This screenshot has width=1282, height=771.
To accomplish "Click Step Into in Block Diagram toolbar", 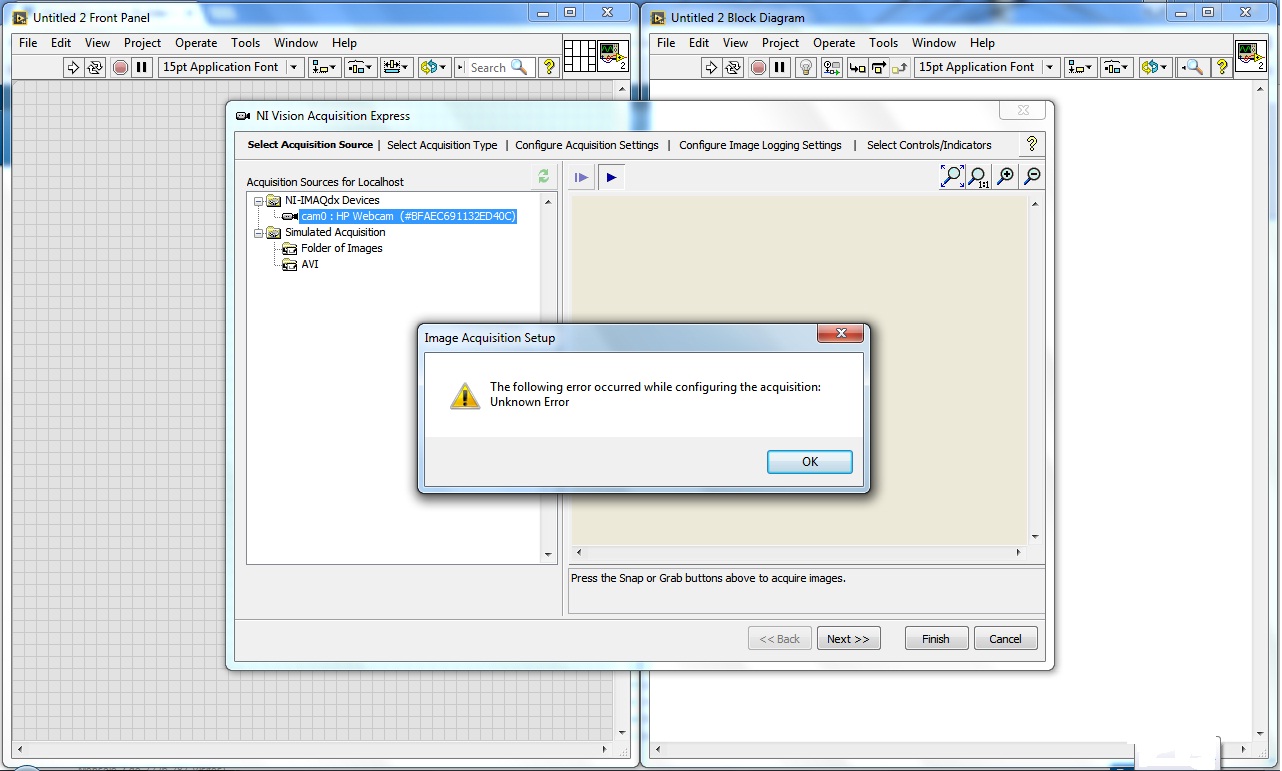I will pos(857,67).
